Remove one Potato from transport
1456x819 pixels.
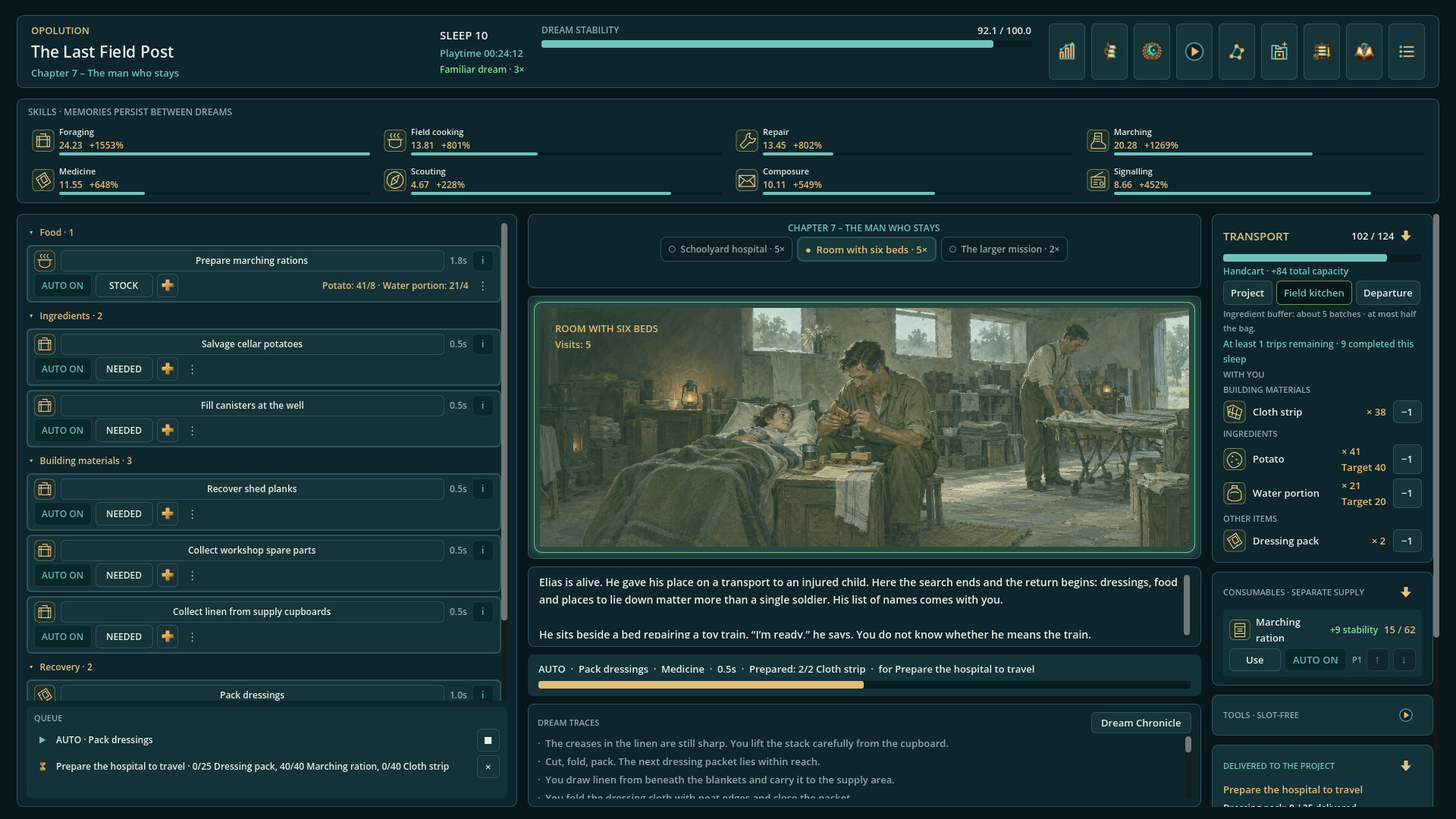(x=1407, y=460)
